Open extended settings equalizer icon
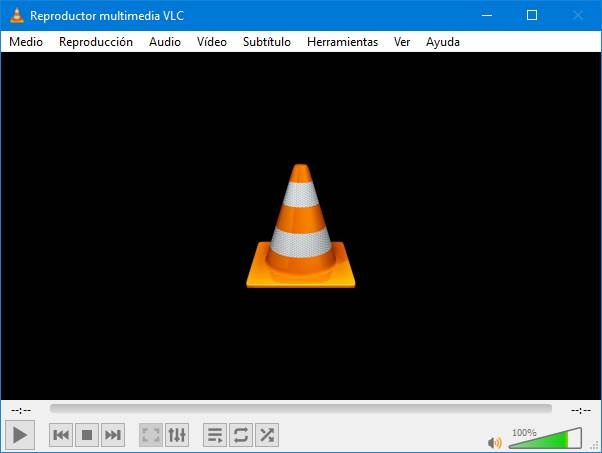 pos(177,435)
